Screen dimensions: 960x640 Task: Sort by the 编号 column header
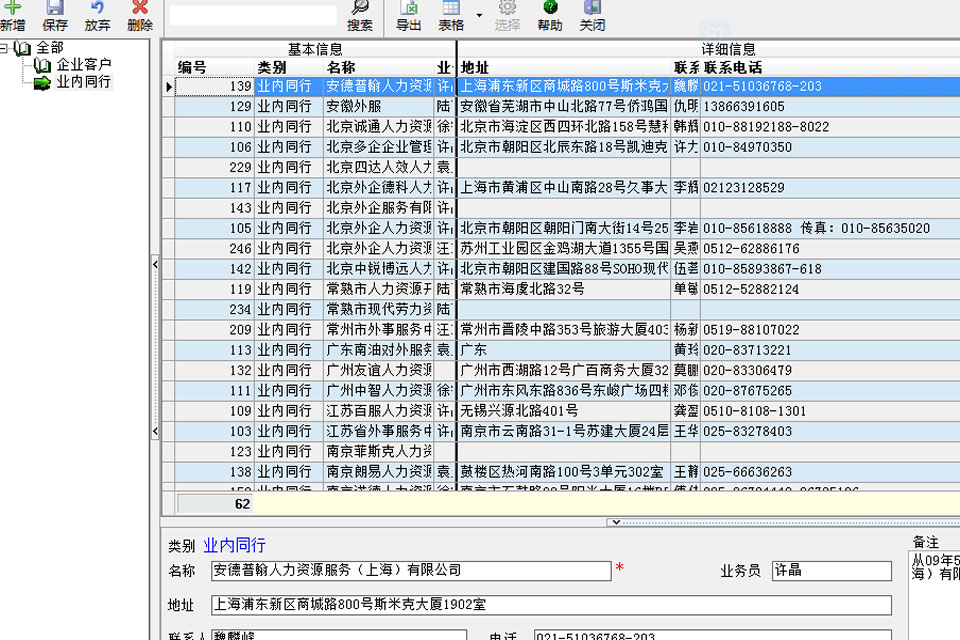192,67
